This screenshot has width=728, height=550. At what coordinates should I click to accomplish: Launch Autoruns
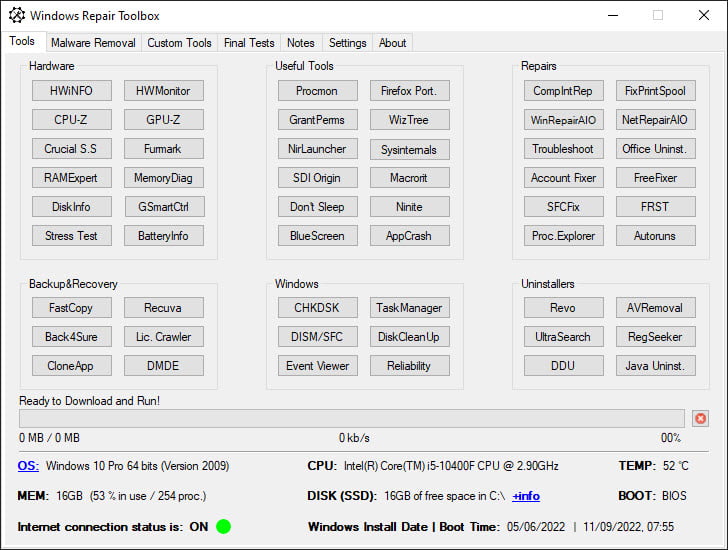656,236
